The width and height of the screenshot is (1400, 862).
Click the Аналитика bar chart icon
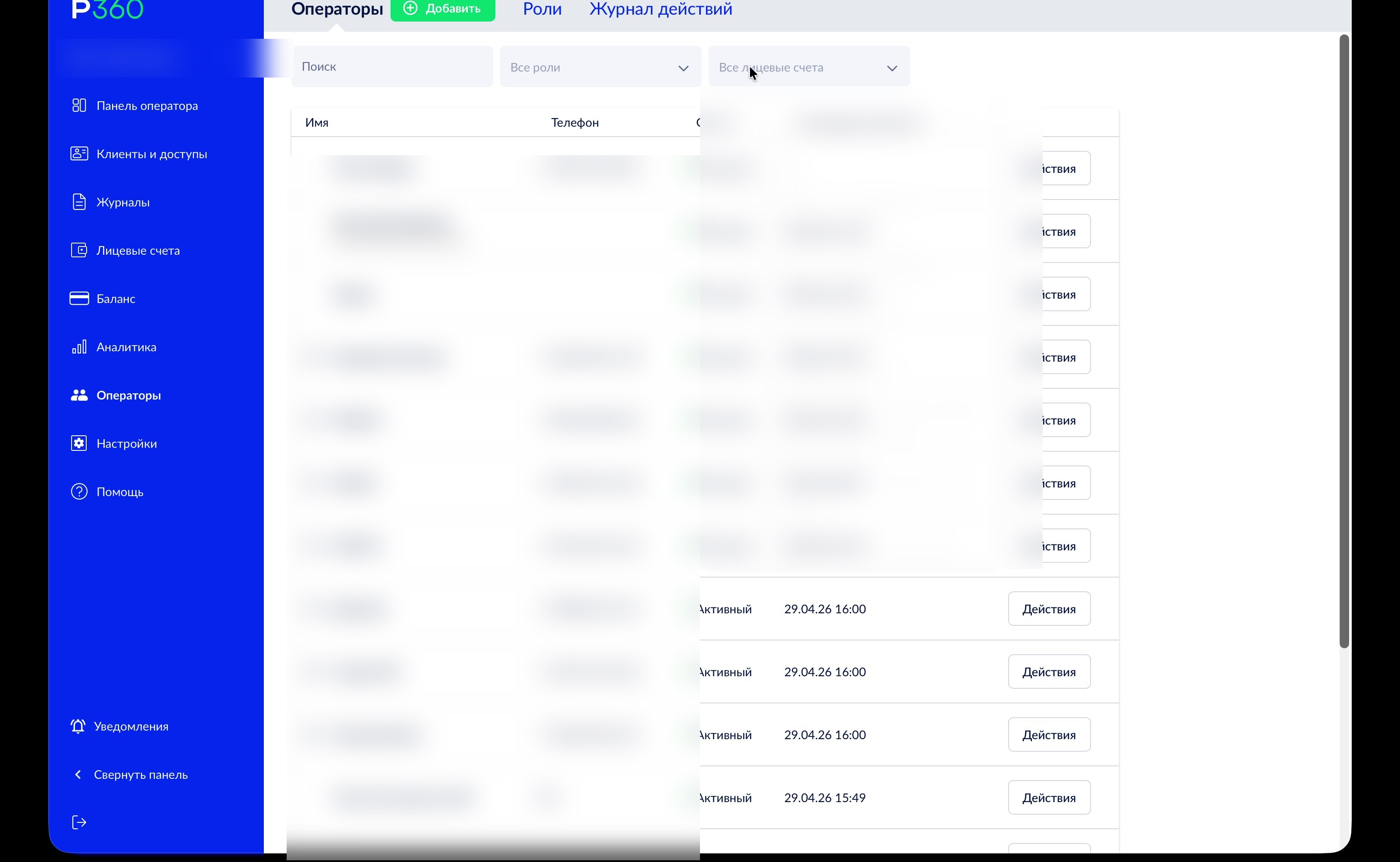click(79, 347)
